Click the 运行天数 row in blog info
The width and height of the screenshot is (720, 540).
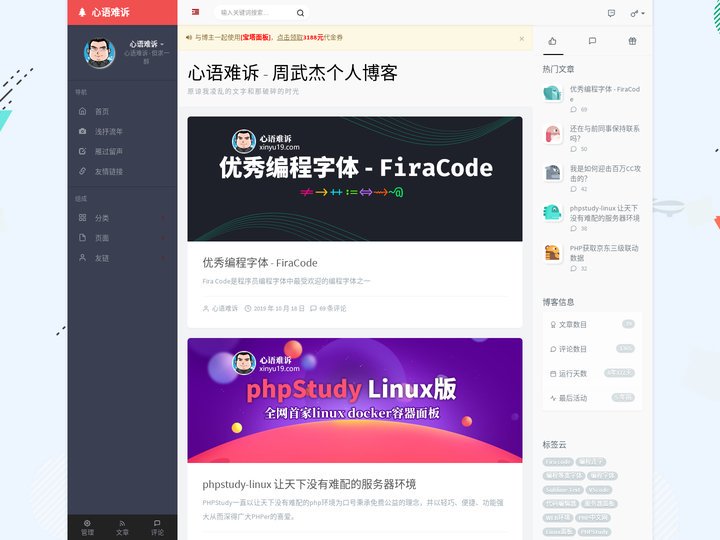click(592, 373)
